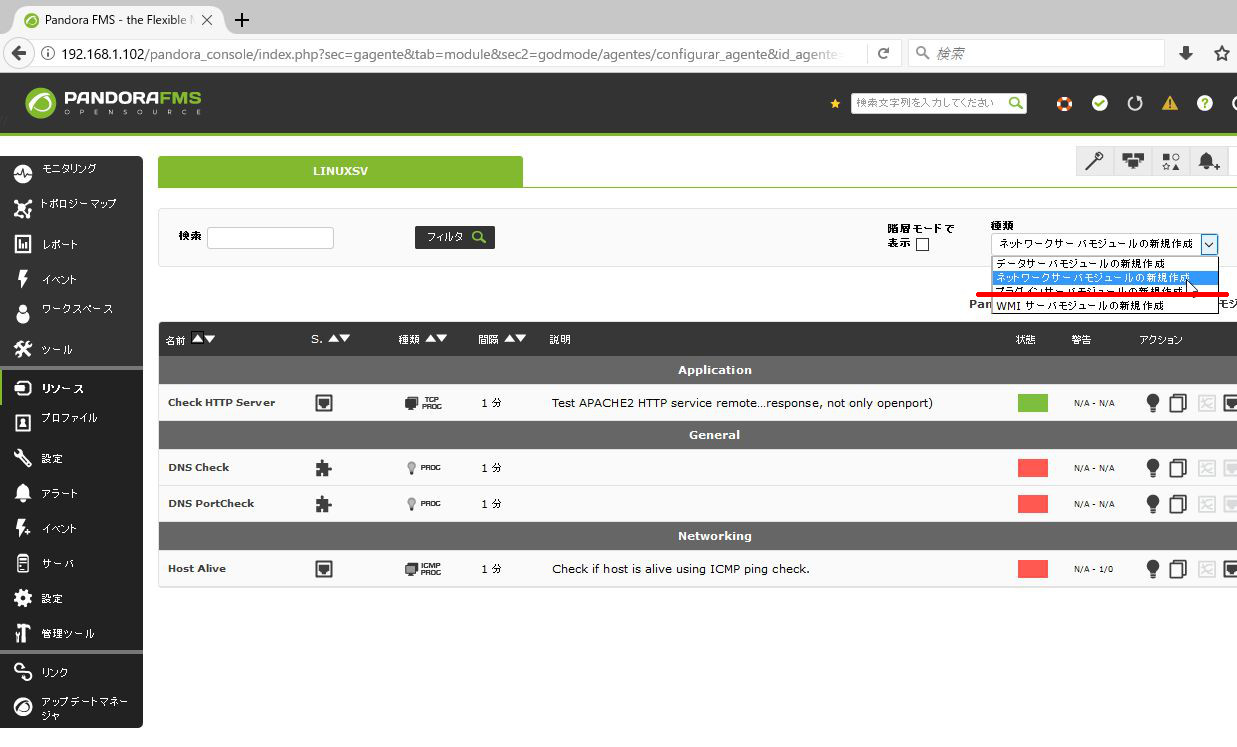Screen dimensions: 1237x747
Task: Open レポート in sidebar
Action: click(71, 244)
